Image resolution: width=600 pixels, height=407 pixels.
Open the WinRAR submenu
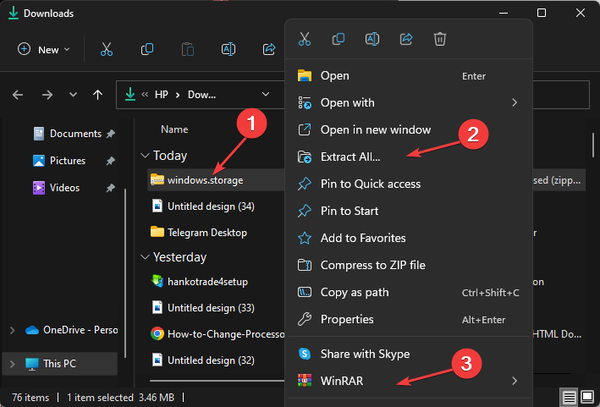tap(409, 381)
